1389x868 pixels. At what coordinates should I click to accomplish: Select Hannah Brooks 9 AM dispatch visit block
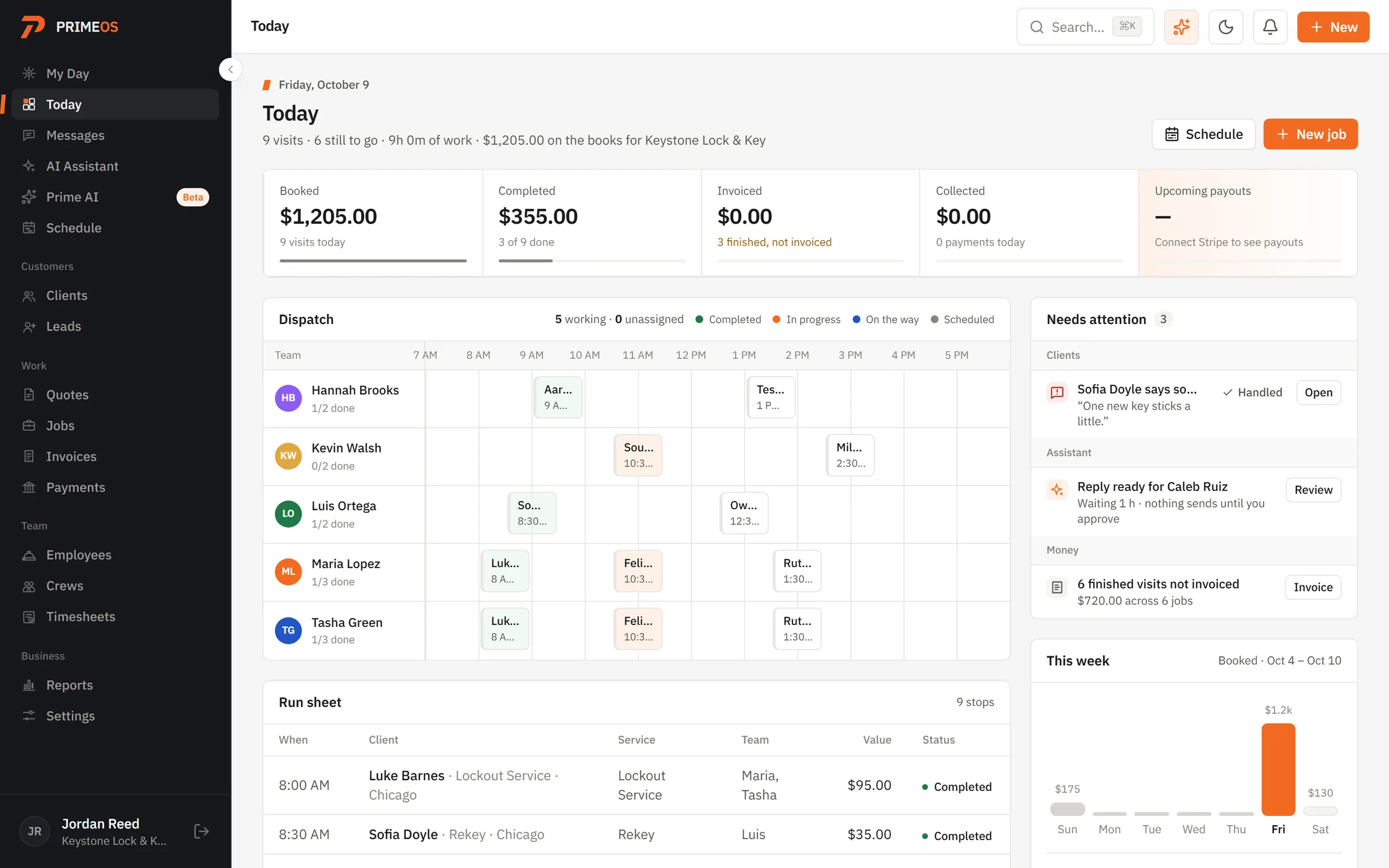tap(558, 397)
